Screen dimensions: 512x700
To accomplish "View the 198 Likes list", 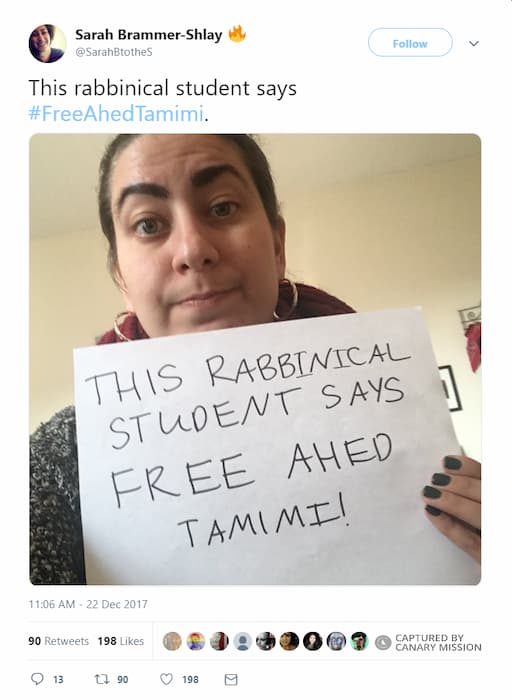I will (121, 641).
